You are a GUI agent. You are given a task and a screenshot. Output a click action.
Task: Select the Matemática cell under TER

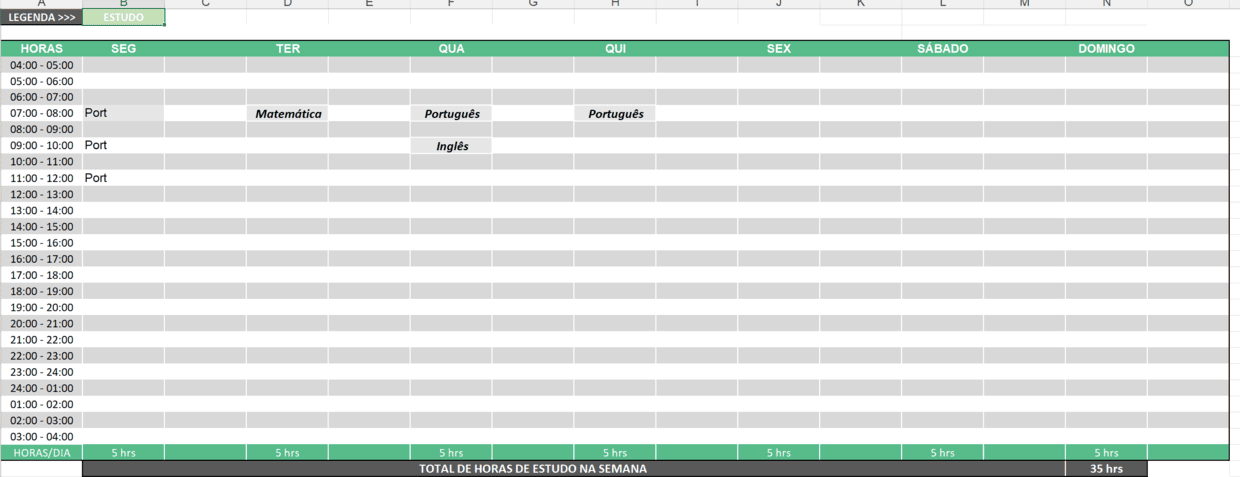coord(288,114)
